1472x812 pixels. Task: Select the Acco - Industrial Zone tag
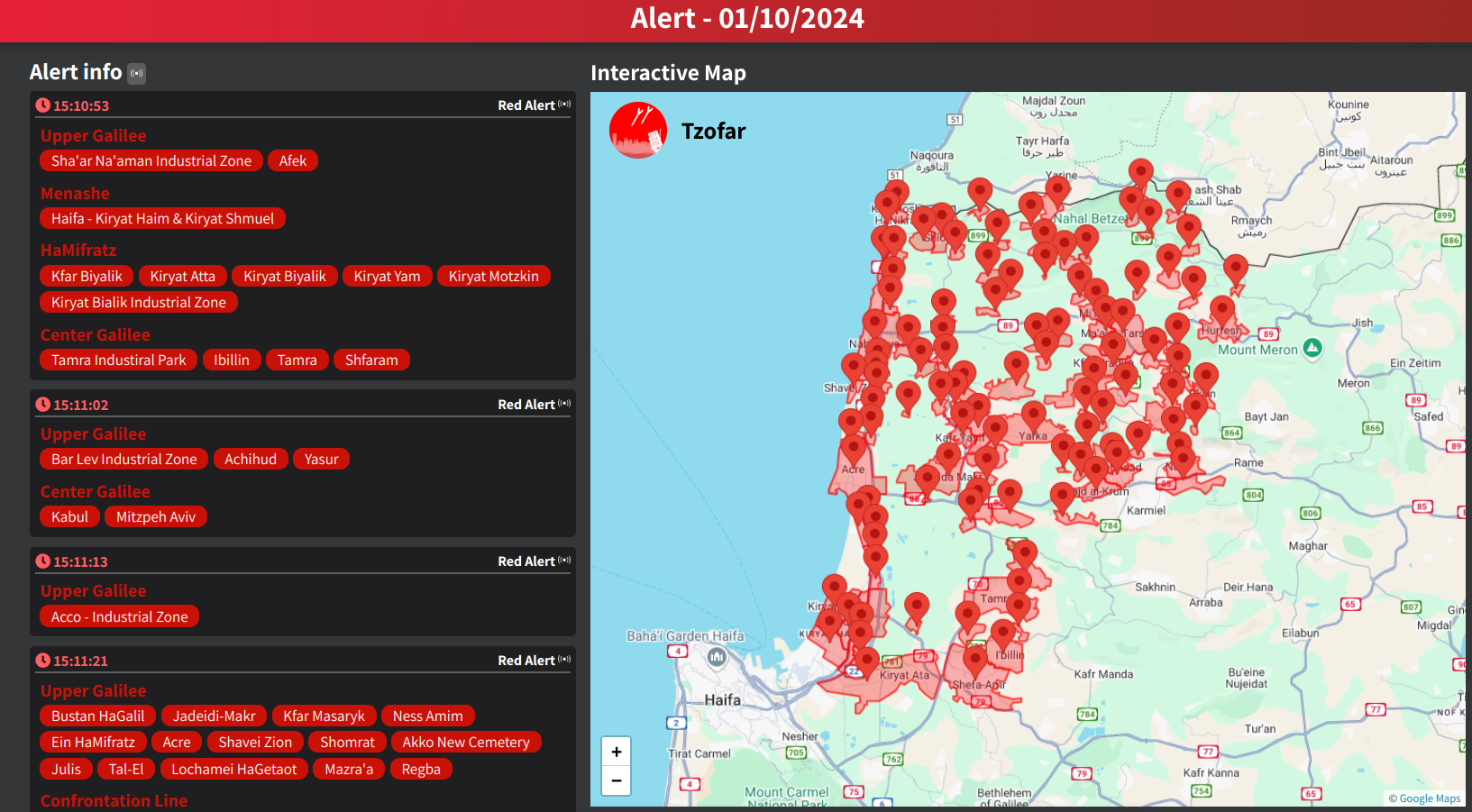[x=120, y=616]
